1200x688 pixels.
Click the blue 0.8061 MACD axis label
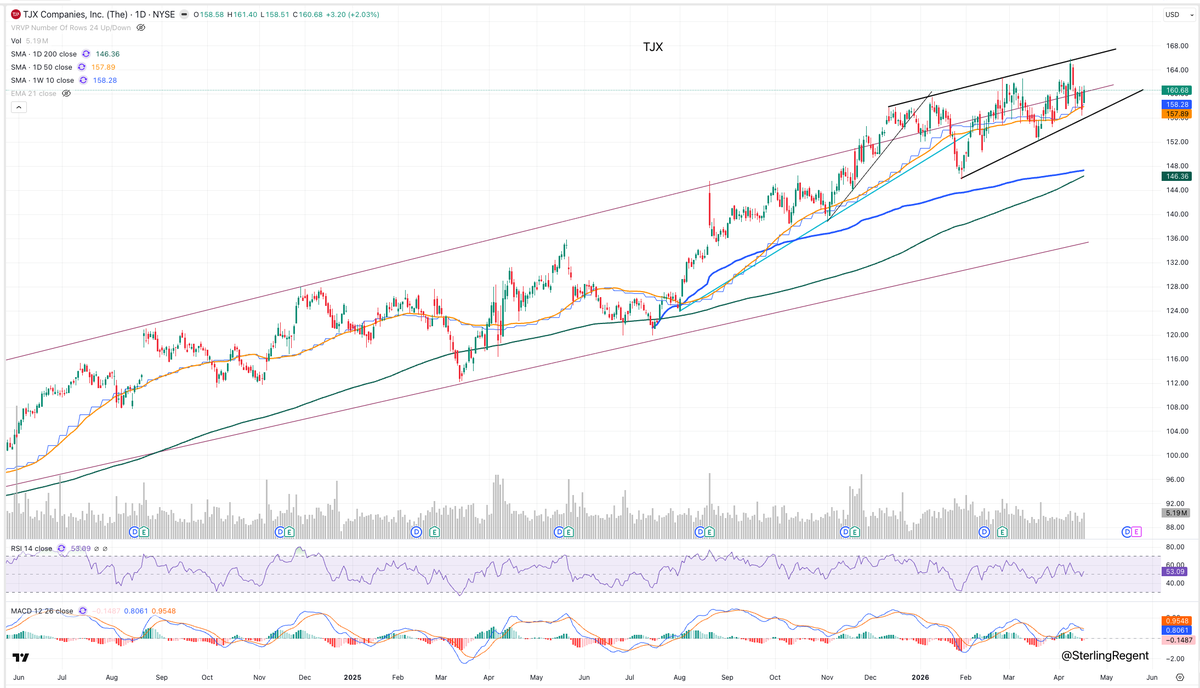point(1175,631)
